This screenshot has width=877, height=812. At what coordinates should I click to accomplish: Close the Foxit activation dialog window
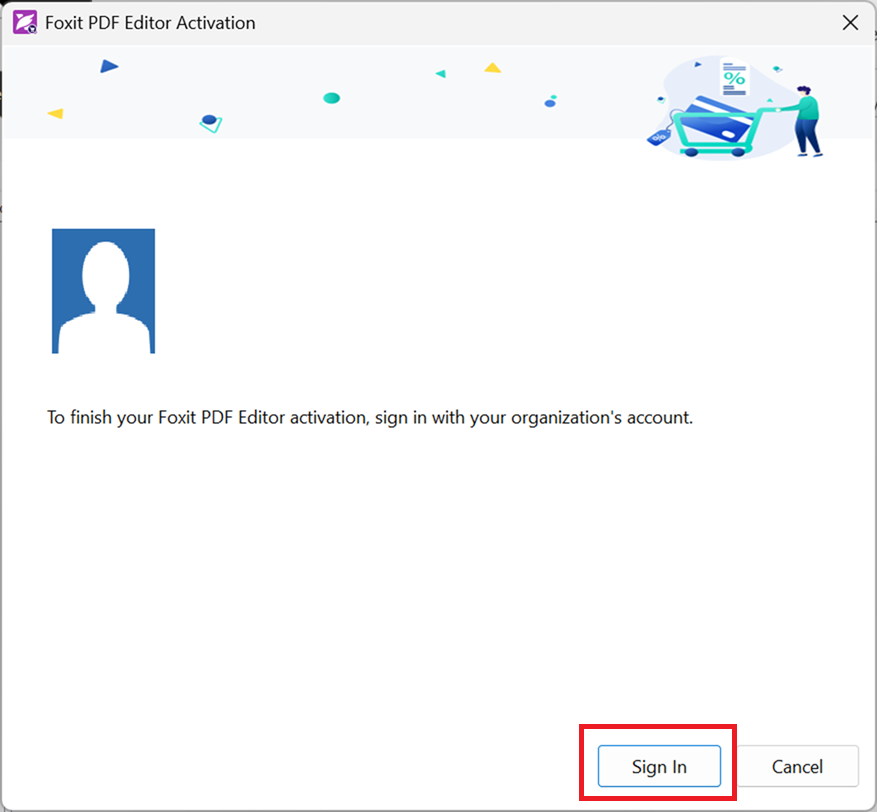click(x=850, y=22)
